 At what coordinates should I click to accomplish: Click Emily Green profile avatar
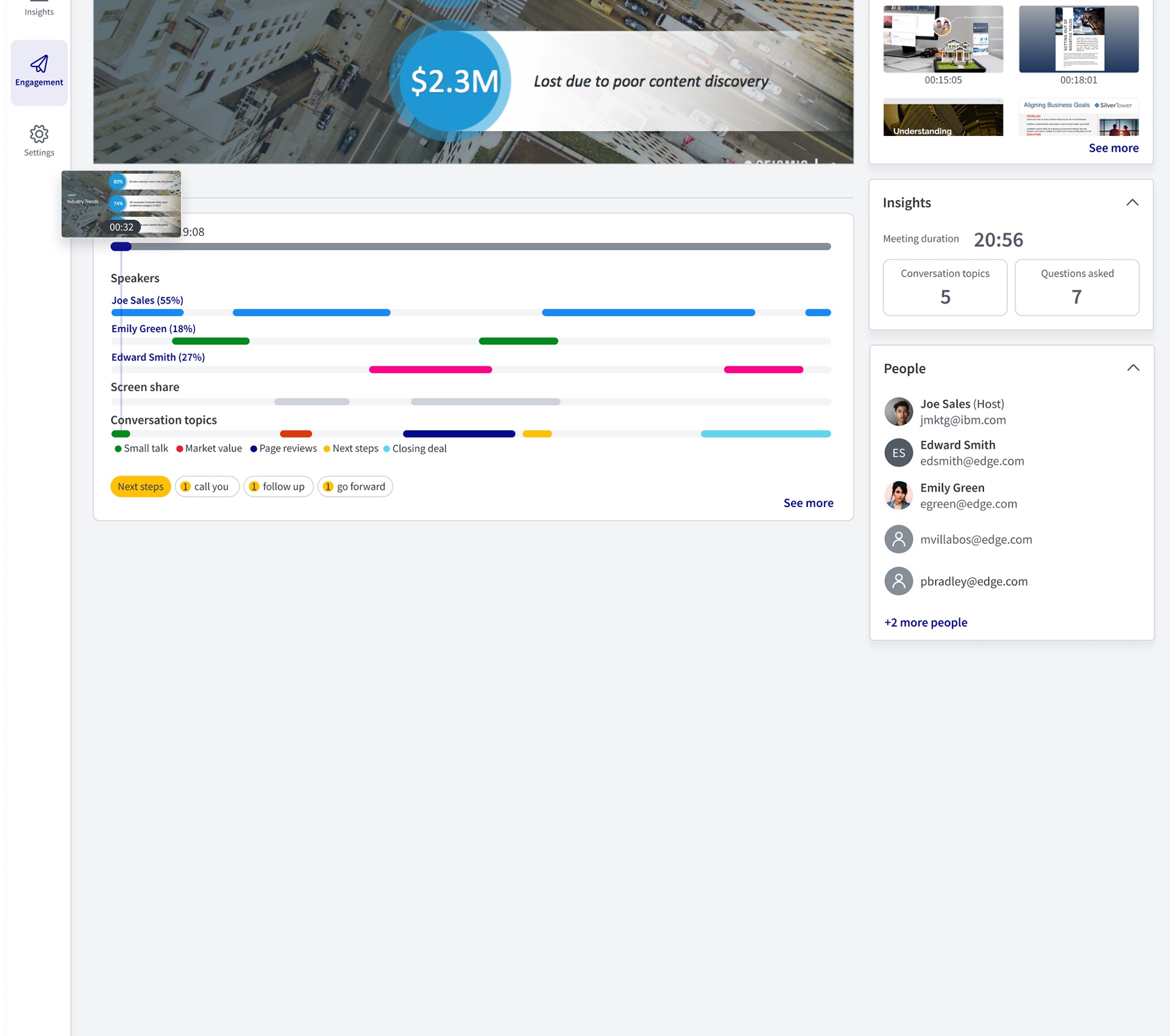click(x=898, y=495)
